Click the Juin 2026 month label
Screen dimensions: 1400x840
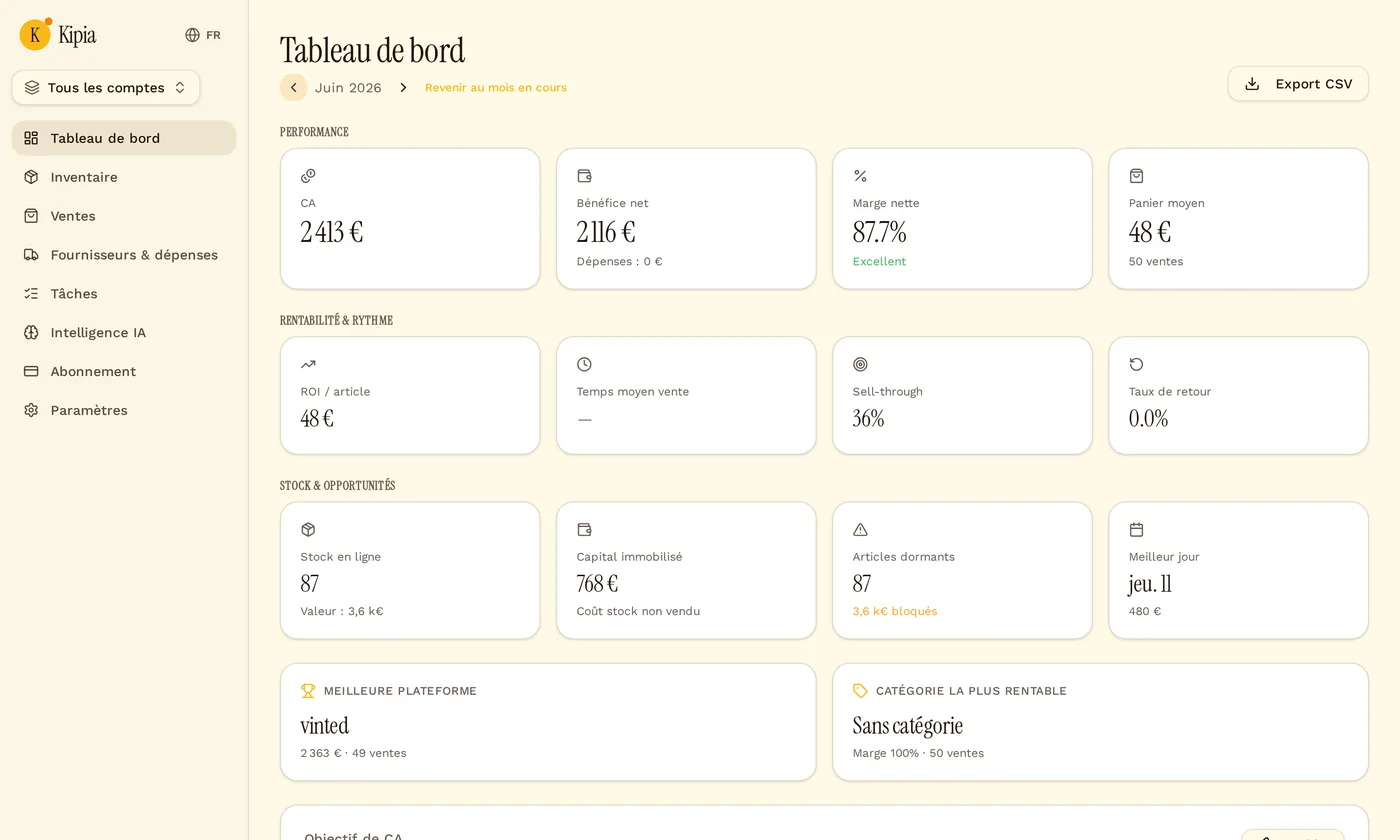[348, 88]
